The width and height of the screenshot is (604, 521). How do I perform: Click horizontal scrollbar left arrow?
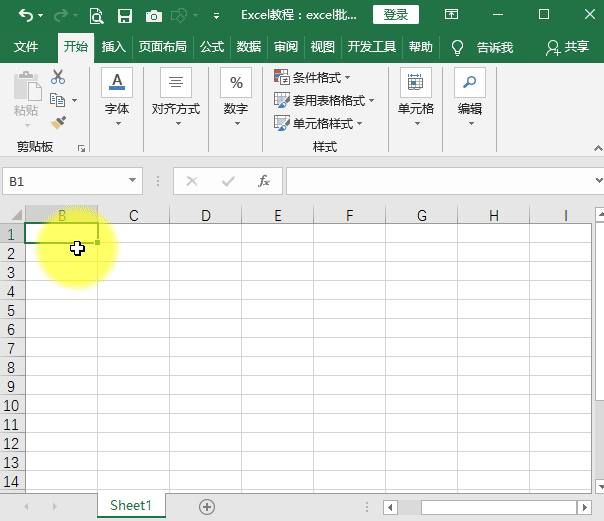pos(391,507)
